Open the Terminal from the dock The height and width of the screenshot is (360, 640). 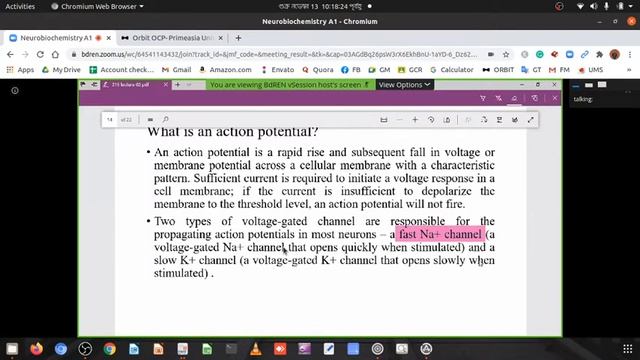pos(231,349)
